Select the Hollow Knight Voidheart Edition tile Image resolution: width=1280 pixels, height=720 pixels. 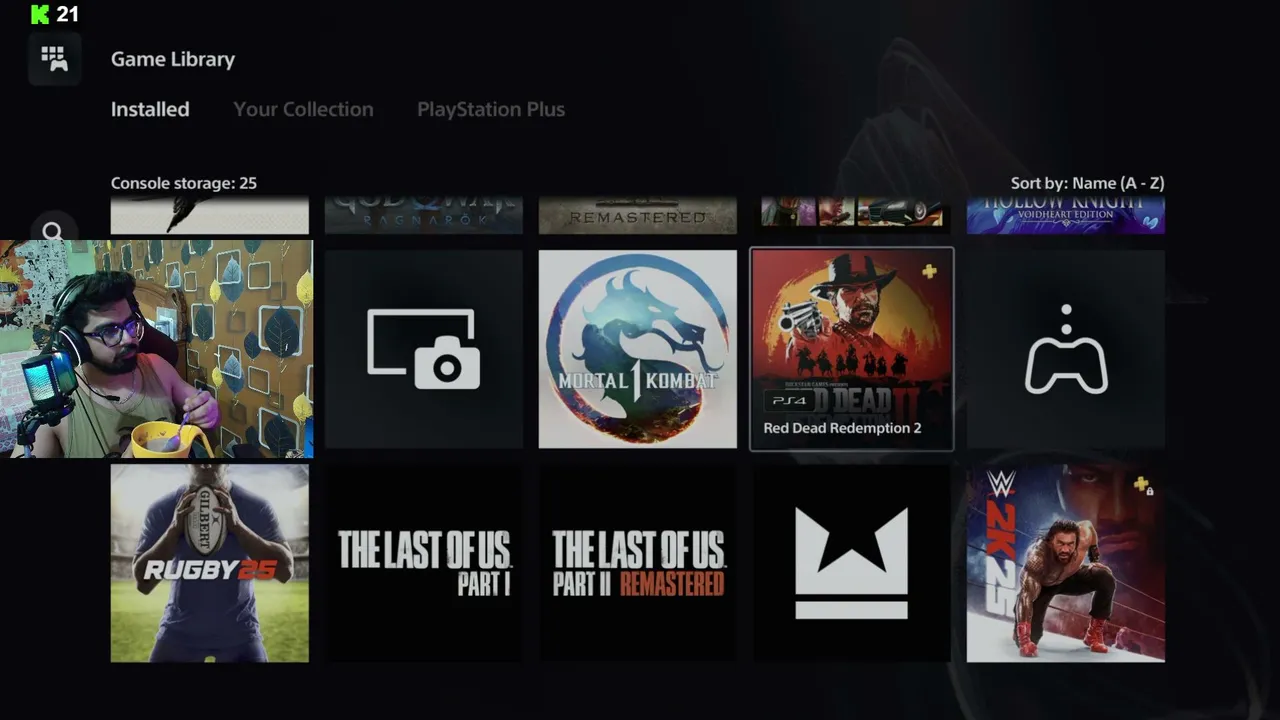click(1066, 215)
